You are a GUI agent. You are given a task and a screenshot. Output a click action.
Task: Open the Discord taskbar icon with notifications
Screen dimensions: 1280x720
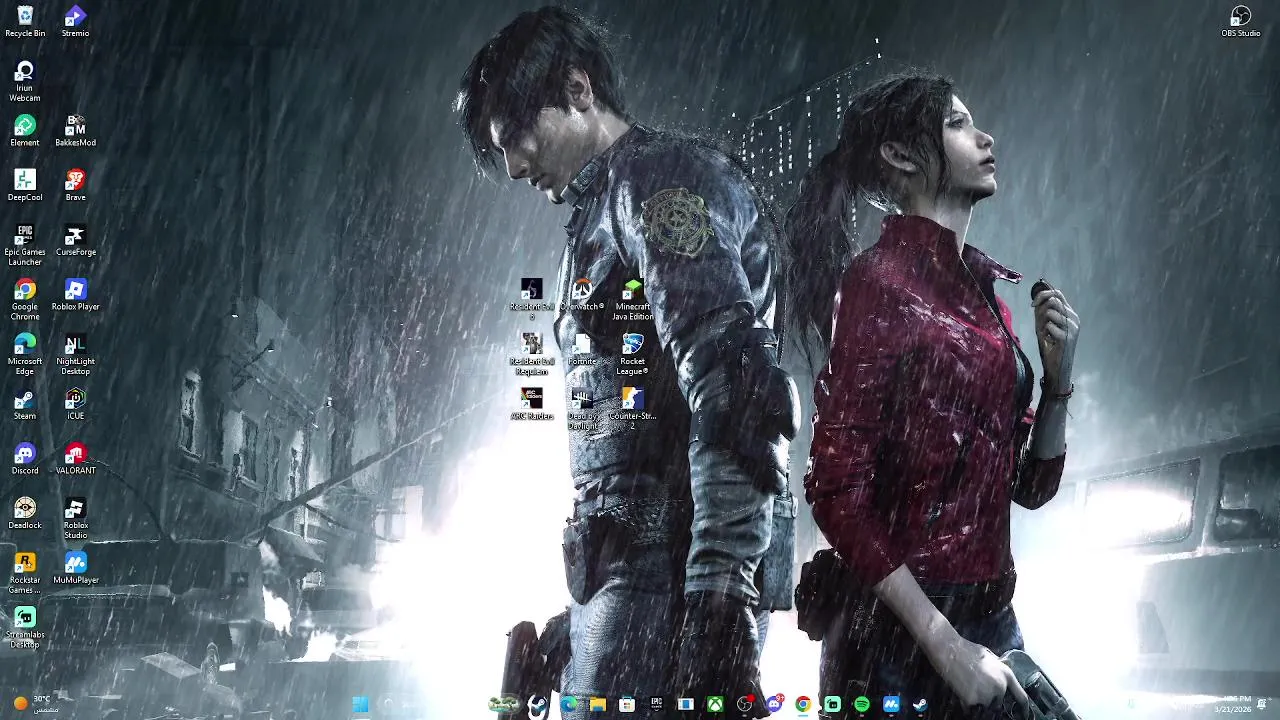pos(774,705)
